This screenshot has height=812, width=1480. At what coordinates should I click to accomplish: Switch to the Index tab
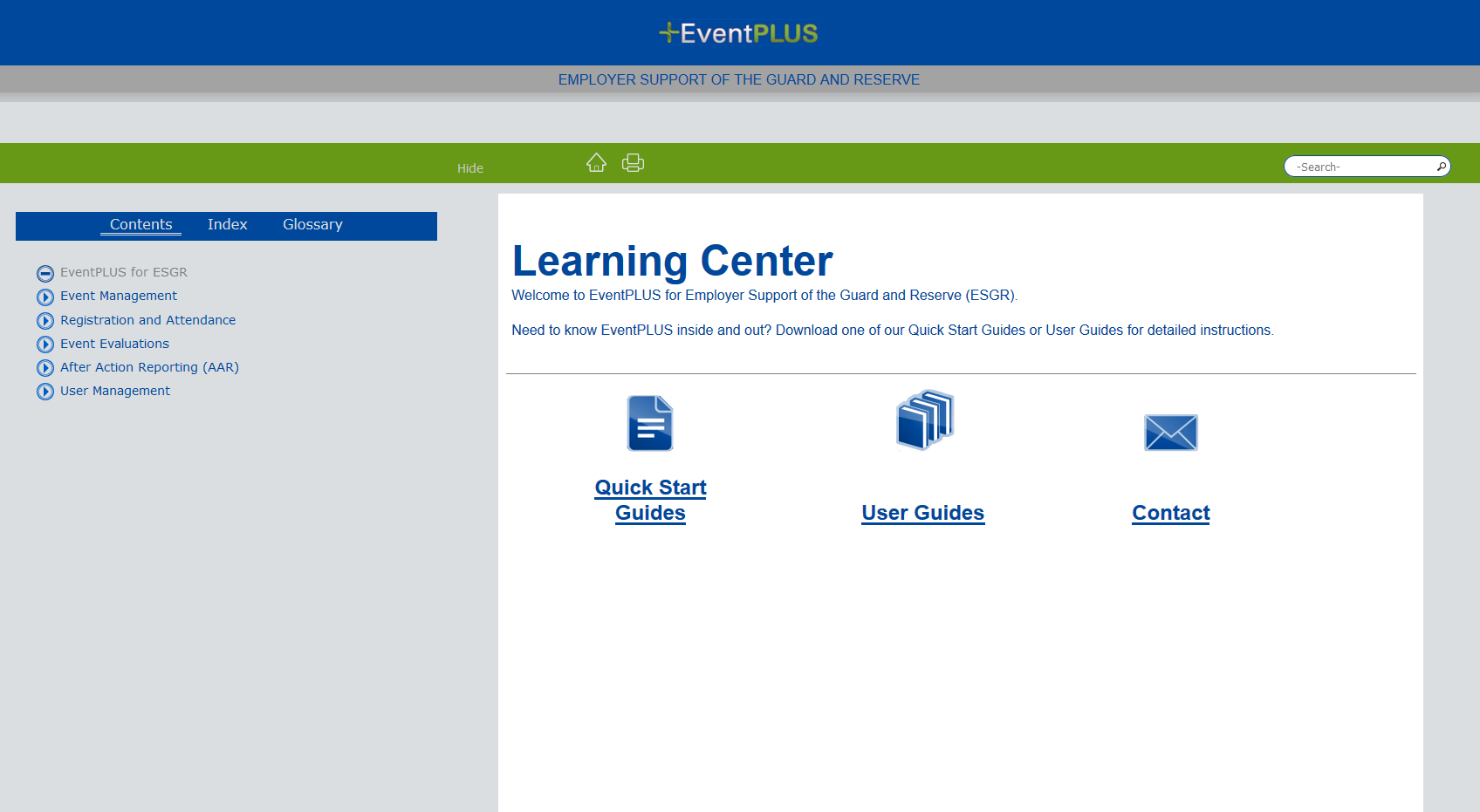228,224
